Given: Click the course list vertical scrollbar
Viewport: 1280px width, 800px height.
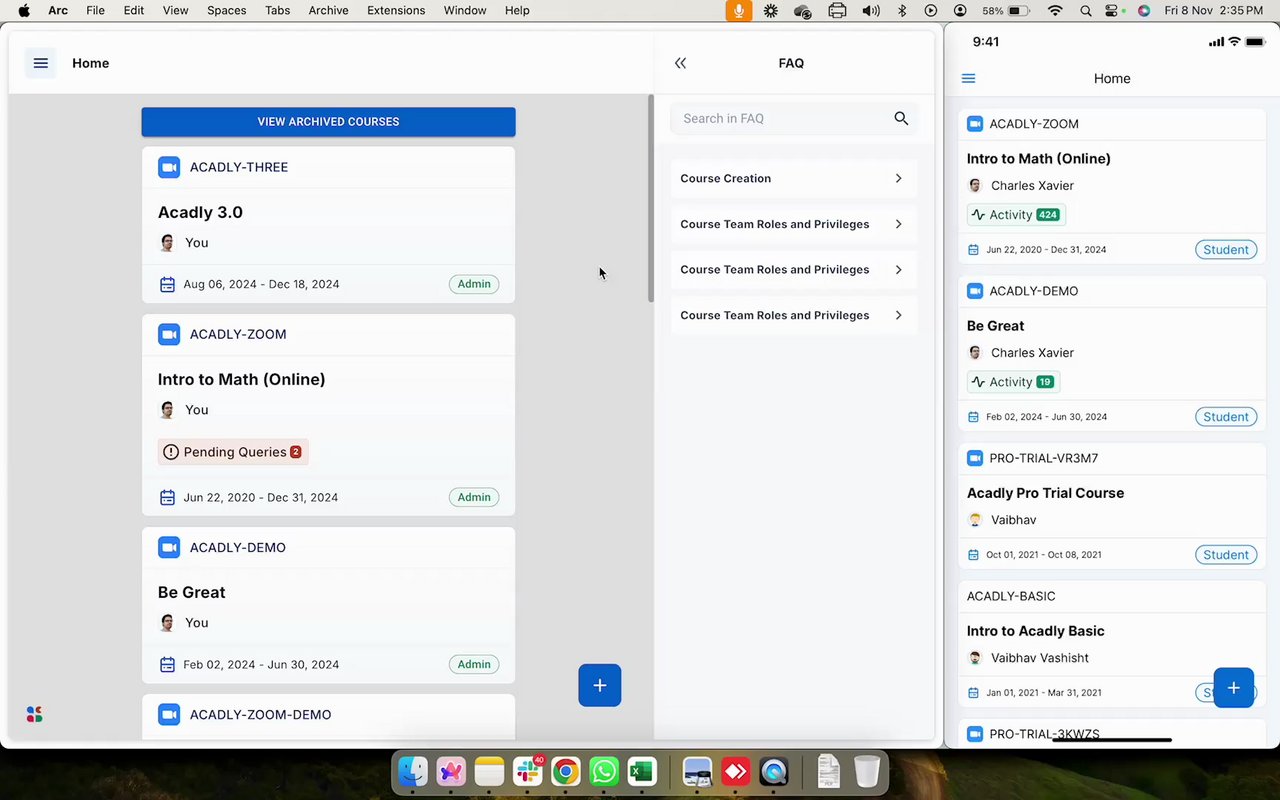Looking at the screenshot, I should 651,200.
